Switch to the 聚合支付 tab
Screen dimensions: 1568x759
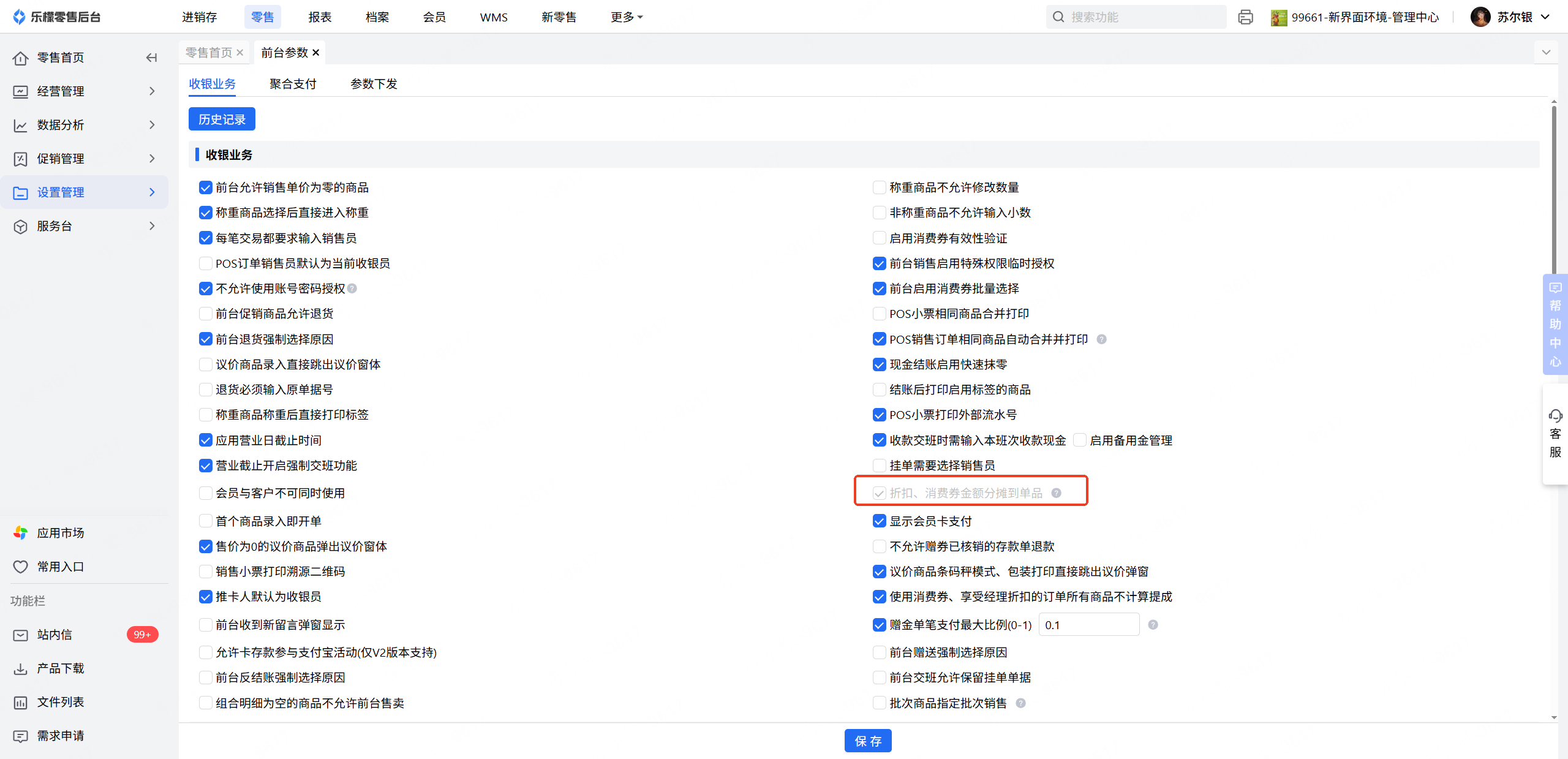pyautogui.click(x=293, y=84)
